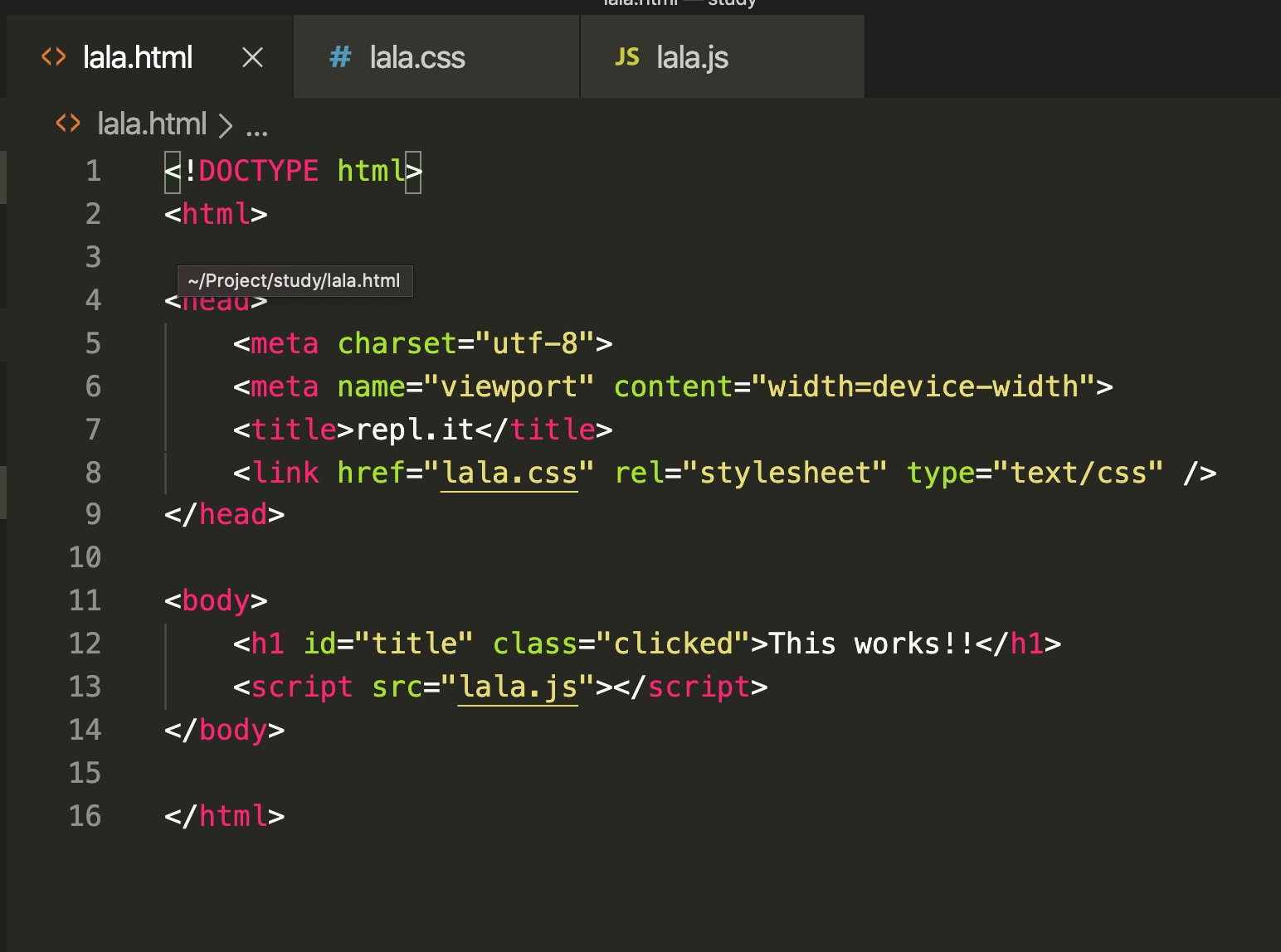Click the h1 id "title" value
Screen dimensions: 1281x952
click(414, 644)
